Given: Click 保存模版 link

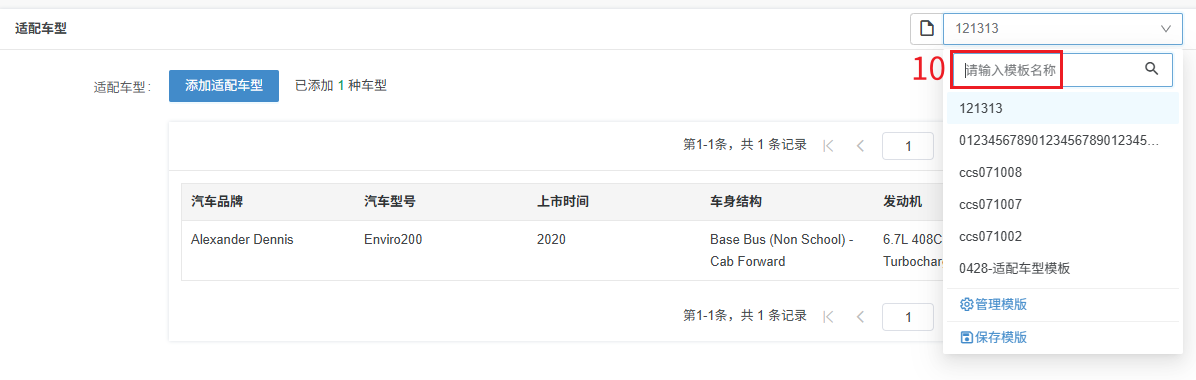Looking at the screenshot, I should 993,337.
